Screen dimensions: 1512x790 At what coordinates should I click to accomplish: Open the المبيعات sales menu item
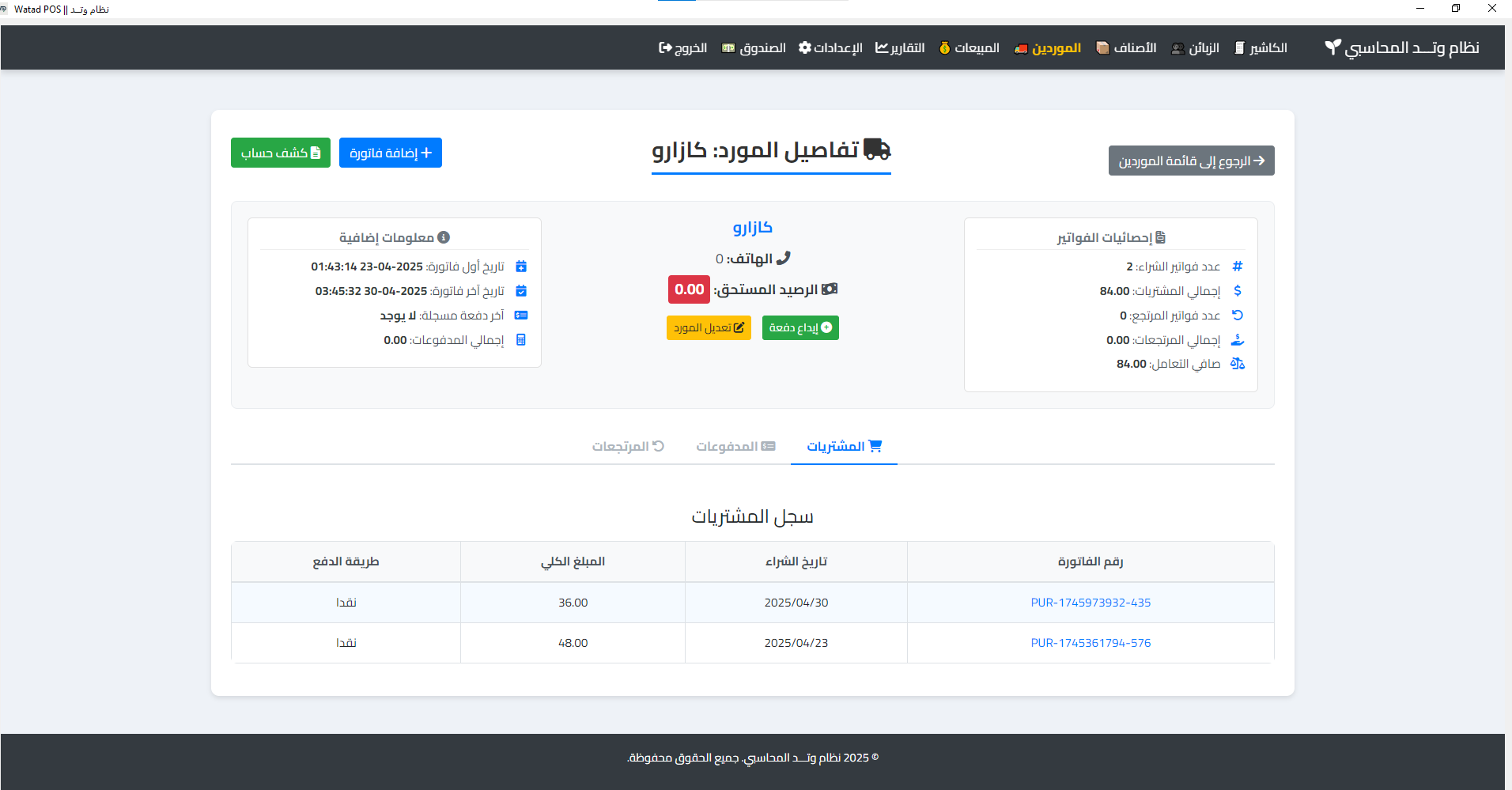970,48
